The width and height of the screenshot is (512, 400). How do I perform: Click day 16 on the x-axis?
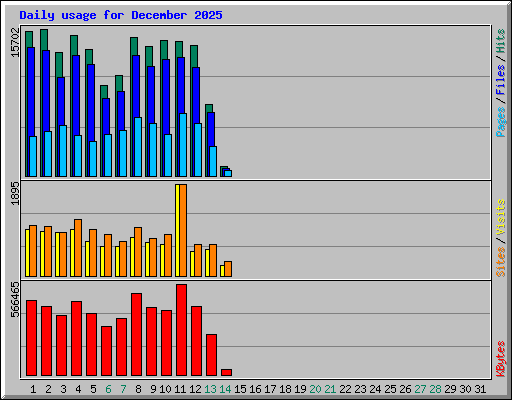[255, 389]
